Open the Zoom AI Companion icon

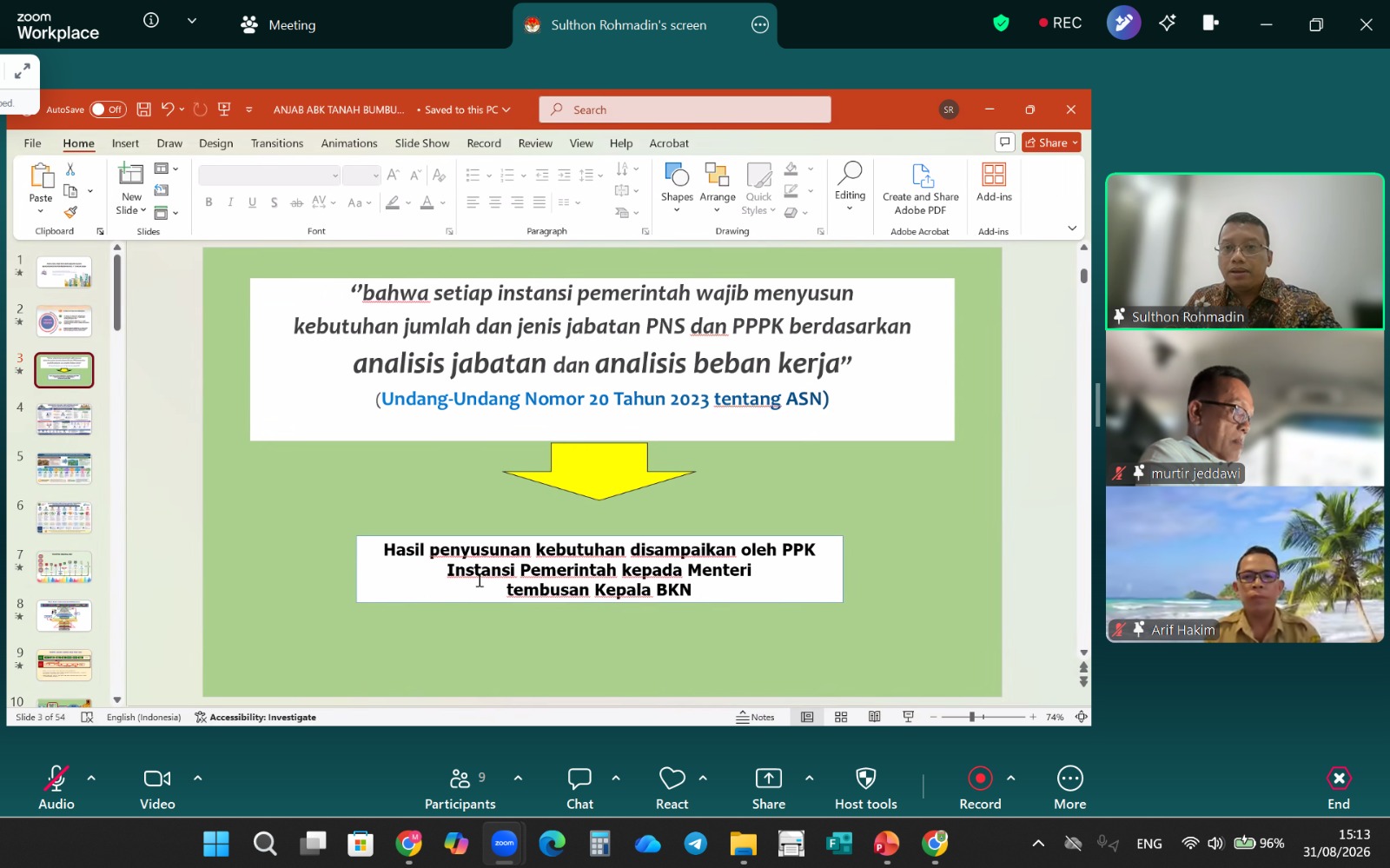coord(1167,23)
